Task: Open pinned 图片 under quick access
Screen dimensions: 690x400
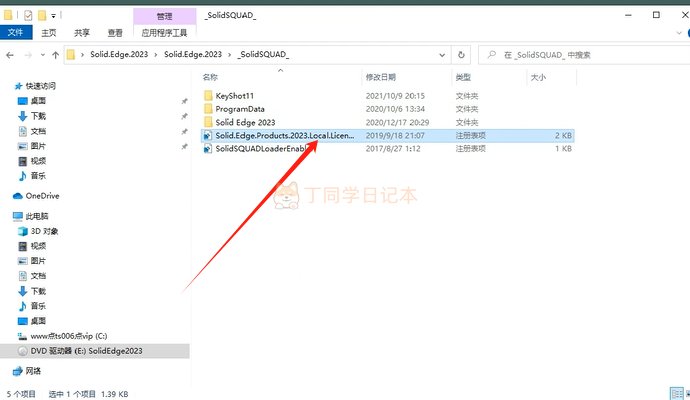Action: (38, 146)
